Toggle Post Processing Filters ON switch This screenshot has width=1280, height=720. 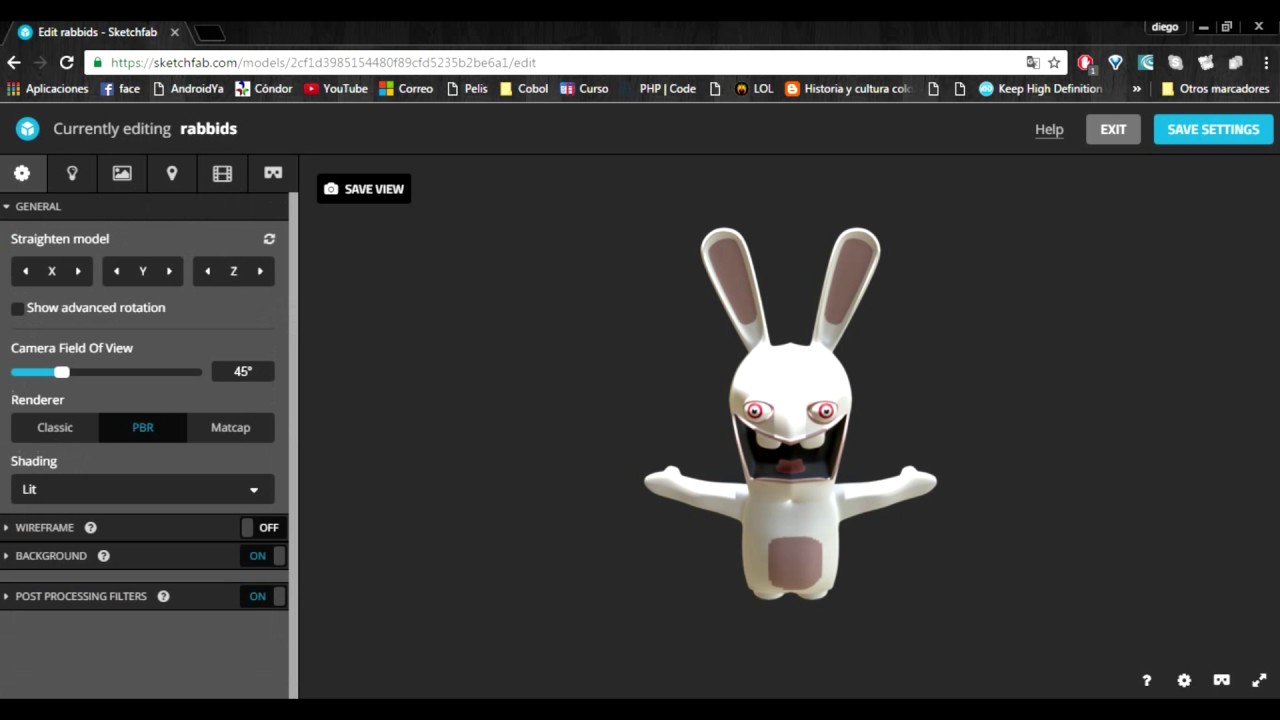click(x=263, y=596)
